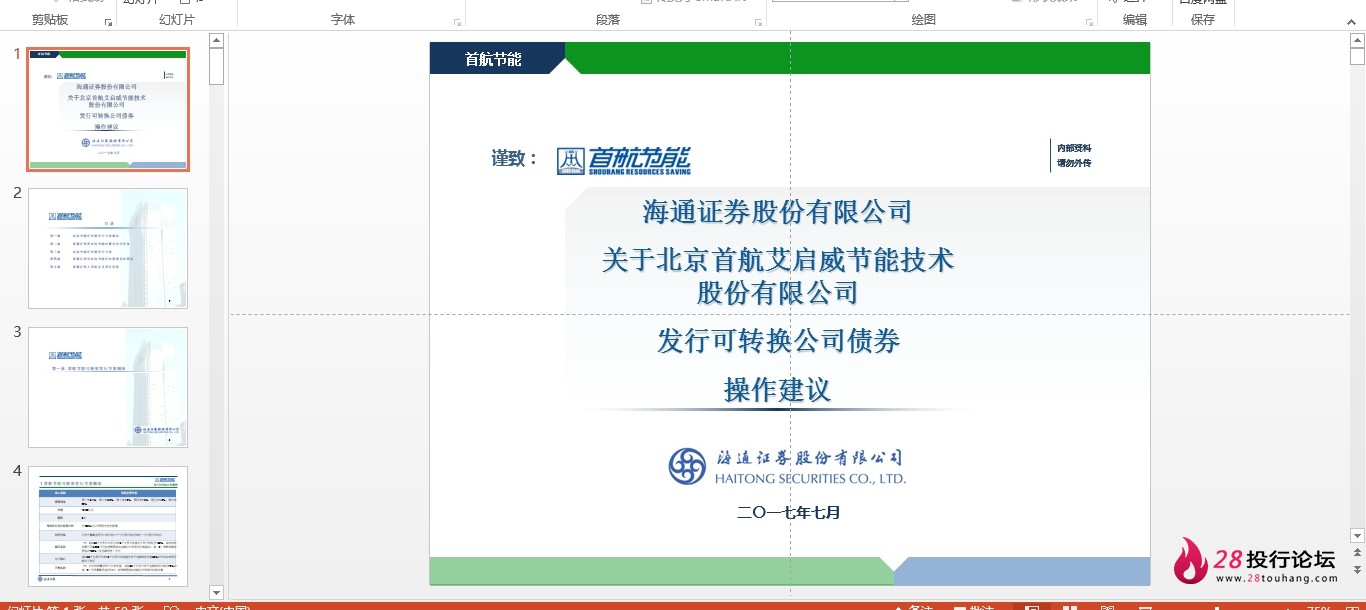Click thumbnail pane scroll-up arrow
The width and height of the screenshot is (1366, 610).
(216, 40)
